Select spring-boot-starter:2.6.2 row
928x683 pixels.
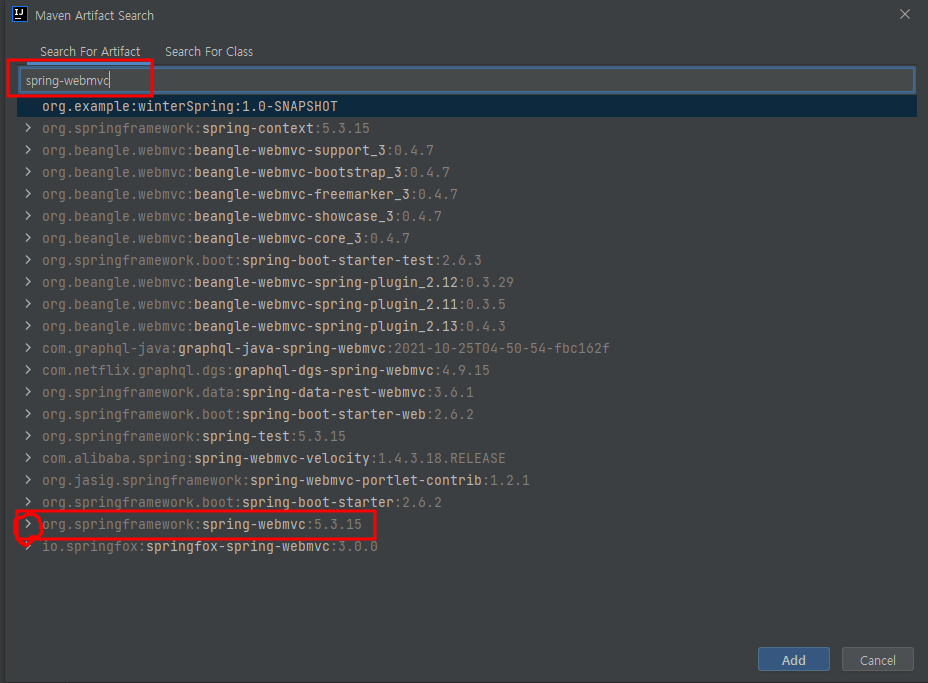467,502
